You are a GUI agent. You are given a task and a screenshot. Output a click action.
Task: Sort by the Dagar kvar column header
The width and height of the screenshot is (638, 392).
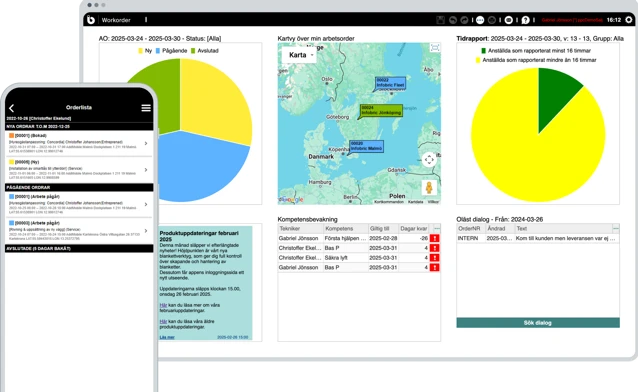[x=415, y=228]
